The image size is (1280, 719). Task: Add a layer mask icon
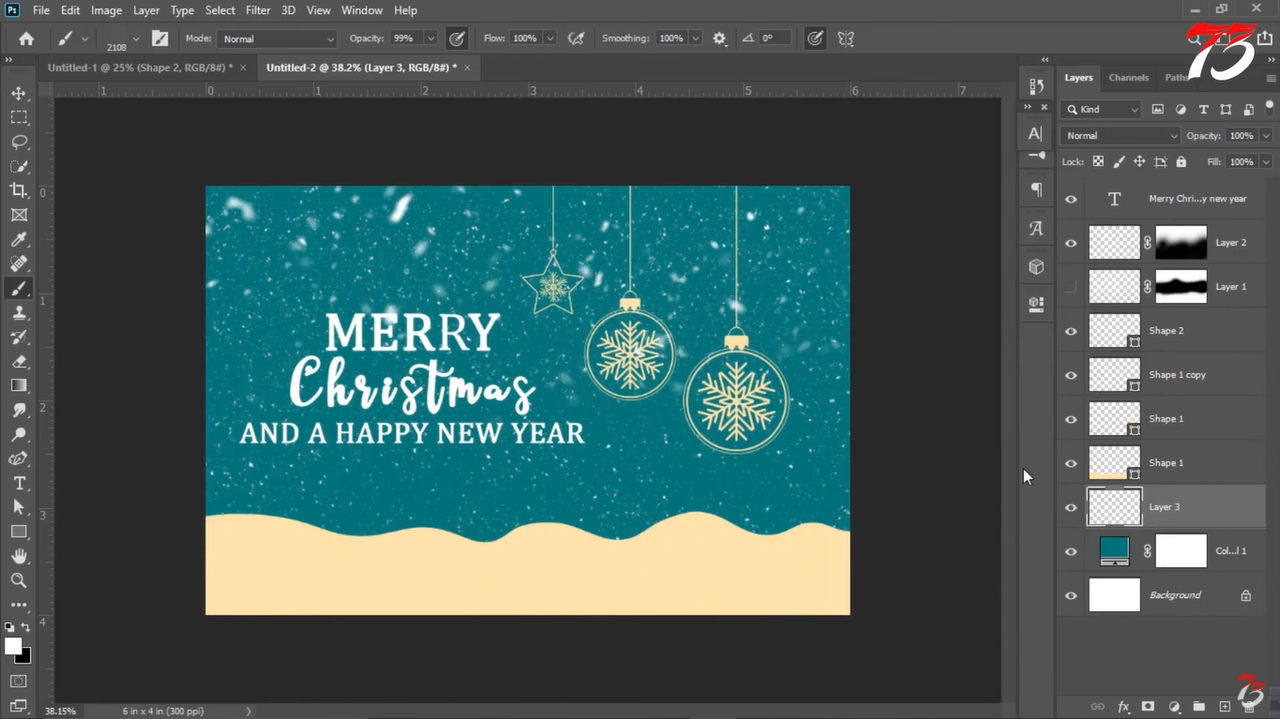point(1148,707)
